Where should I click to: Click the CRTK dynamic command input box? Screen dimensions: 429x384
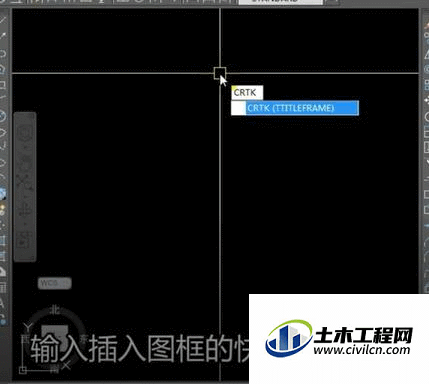click(x=247, y=92)
